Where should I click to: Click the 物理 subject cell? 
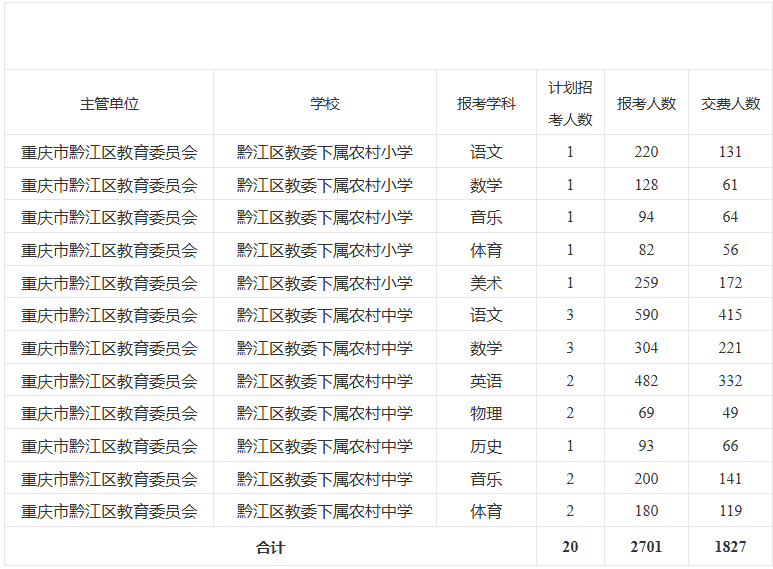pos(486,413)
